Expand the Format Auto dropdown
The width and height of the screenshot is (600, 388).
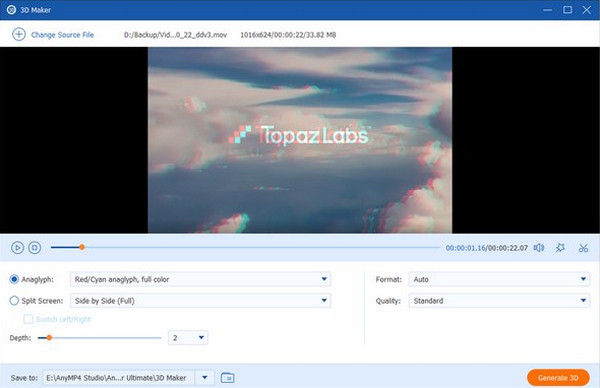pyautogui.click(x=499, y=279)
